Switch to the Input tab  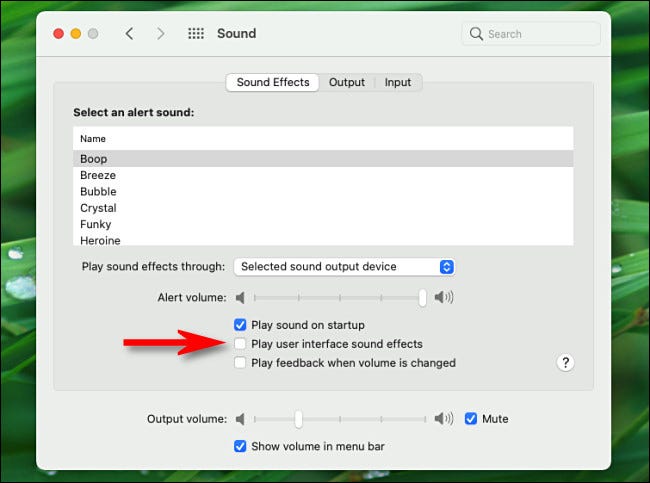(x=398, y=82)
